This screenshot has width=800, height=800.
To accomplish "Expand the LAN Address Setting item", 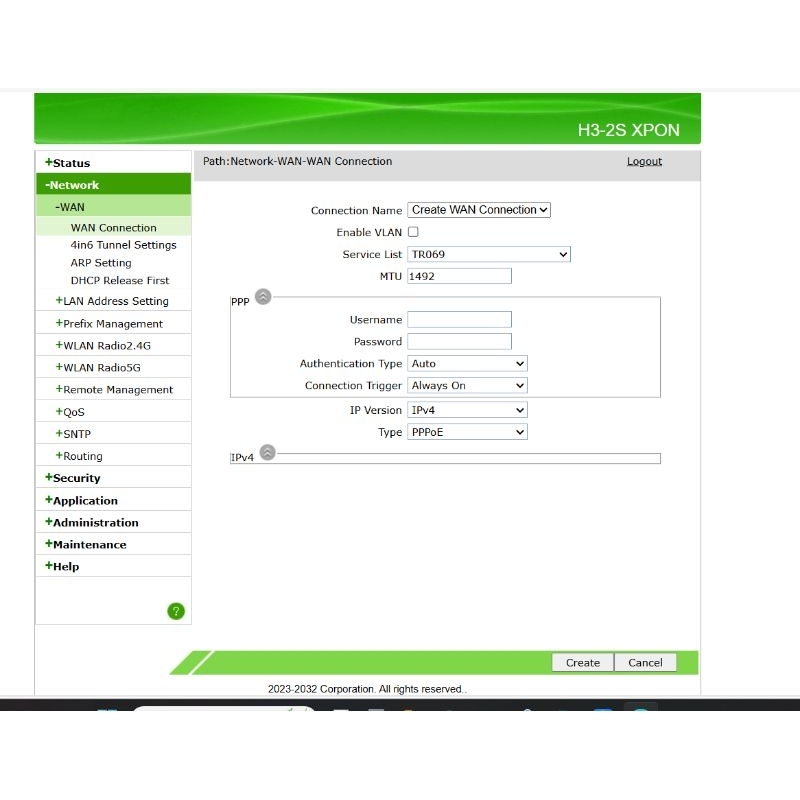I will 114,301.
